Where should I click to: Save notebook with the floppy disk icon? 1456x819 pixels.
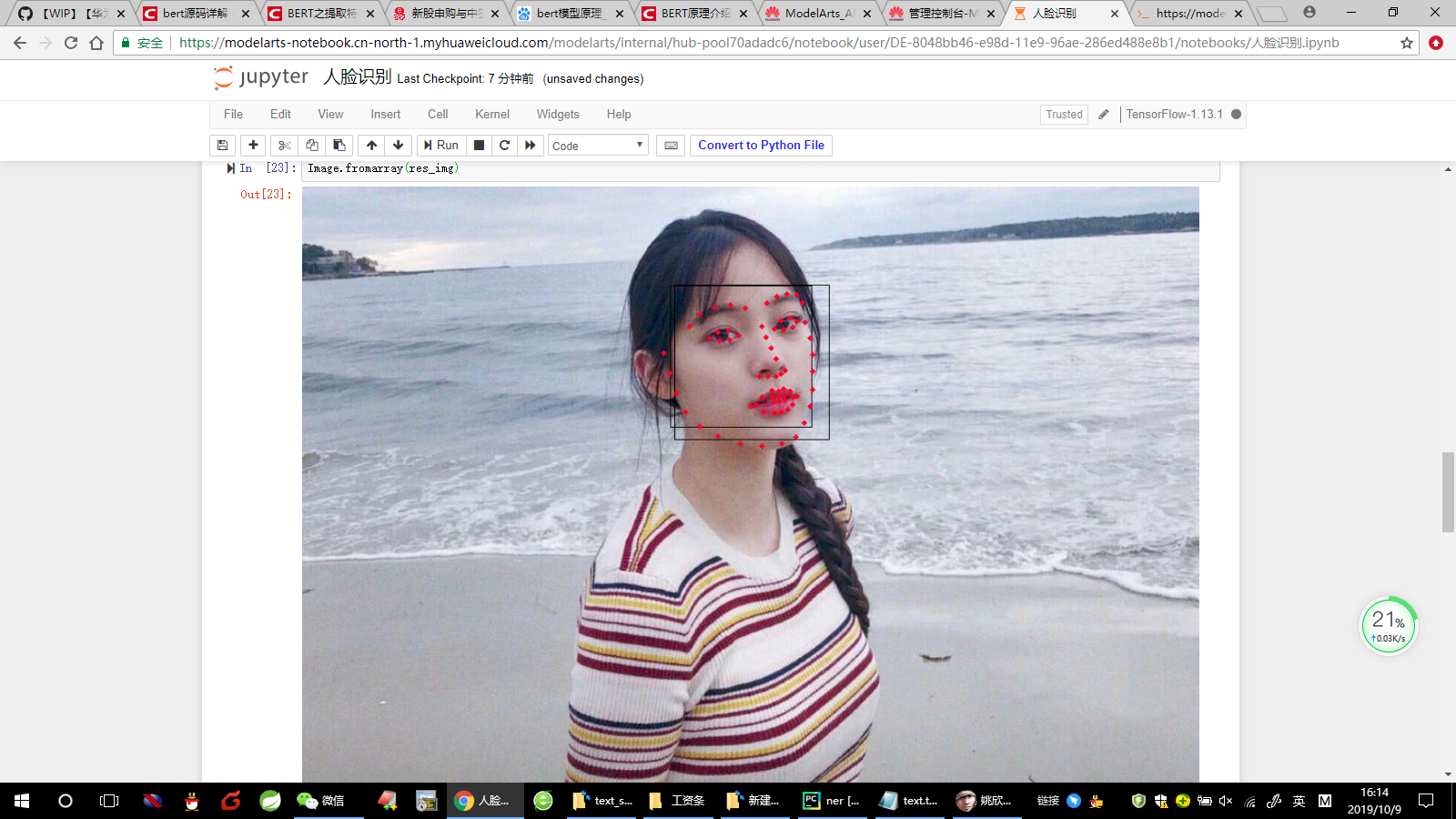pos(222,146)
